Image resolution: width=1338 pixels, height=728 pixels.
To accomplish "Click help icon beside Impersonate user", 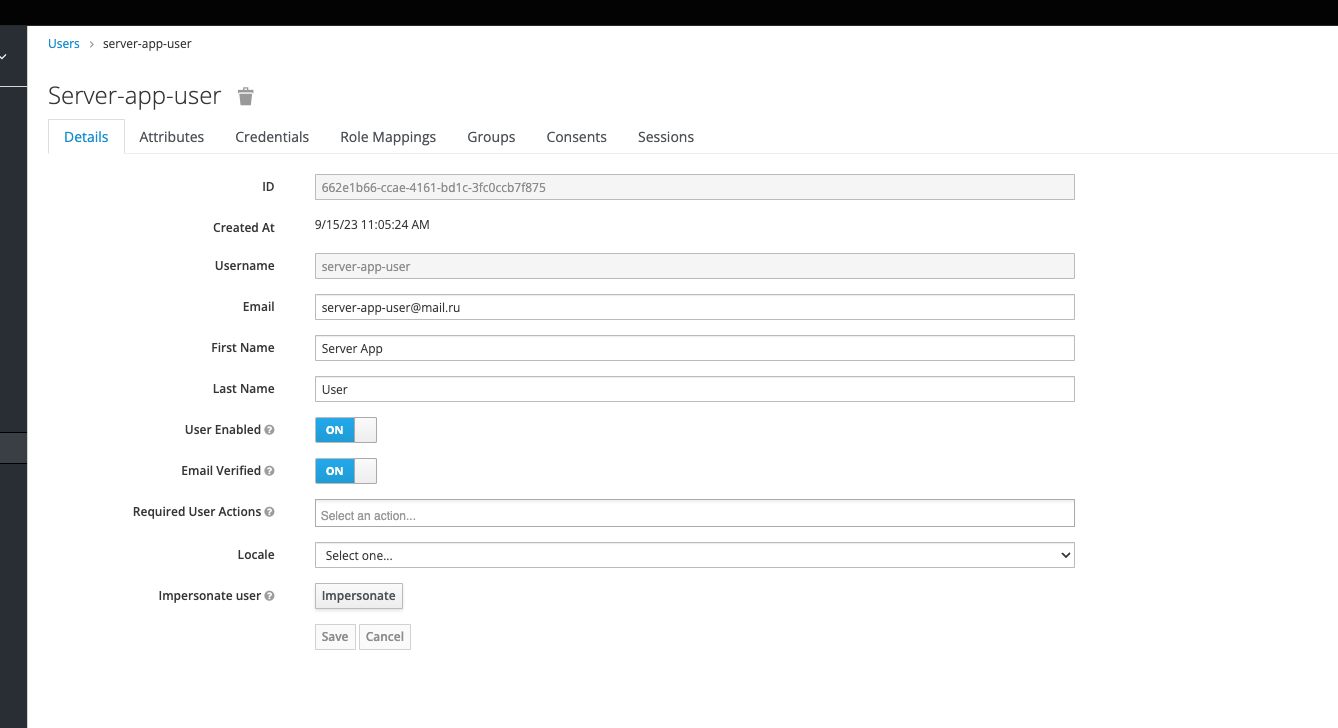I will click(x=269, y=596).
